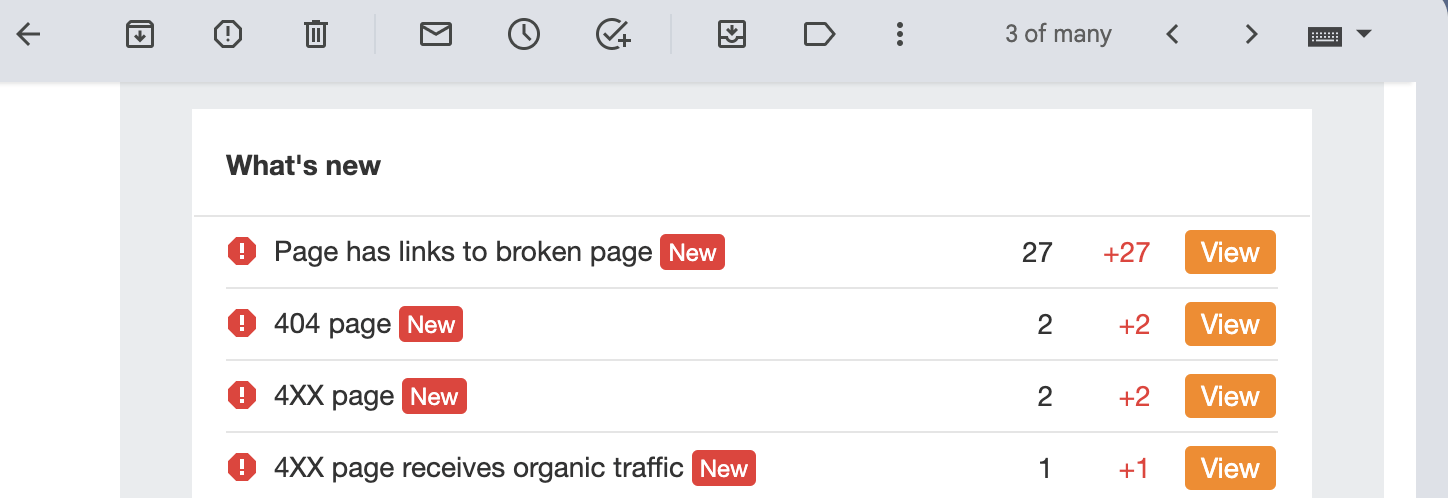The height and width of the screenshot is (498, 1448).
Task: Go to the older email
Action: click(1251, 35)
